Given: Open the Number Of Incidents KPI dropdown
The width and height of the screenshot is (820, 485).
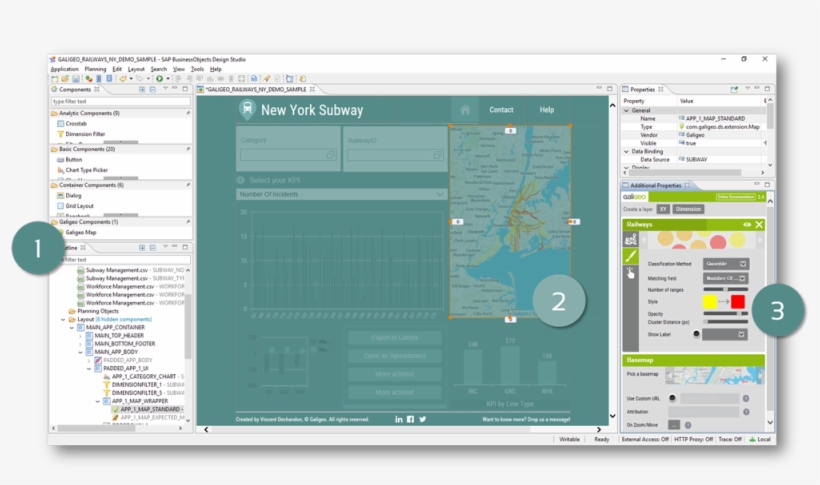Looking at the screenshot, I should pyautogui.click(x=341, y=194).
